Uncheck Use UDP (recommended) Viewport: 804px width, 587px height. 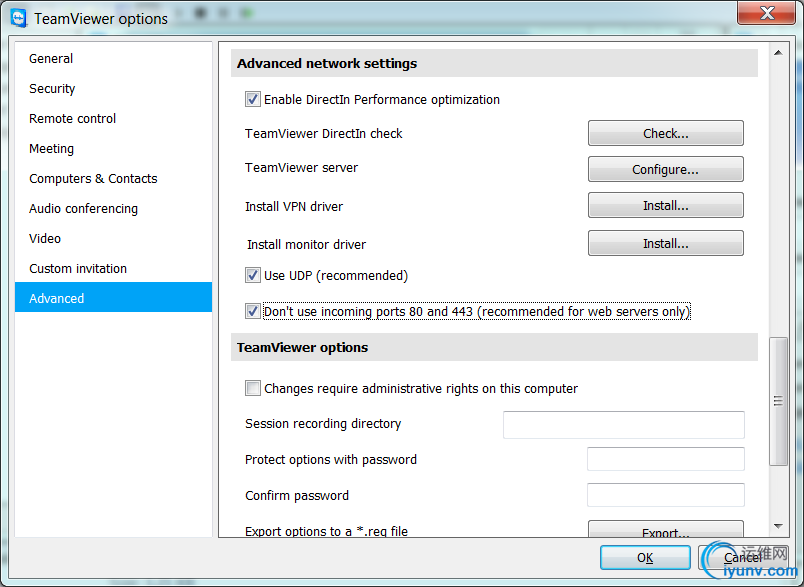252,275
